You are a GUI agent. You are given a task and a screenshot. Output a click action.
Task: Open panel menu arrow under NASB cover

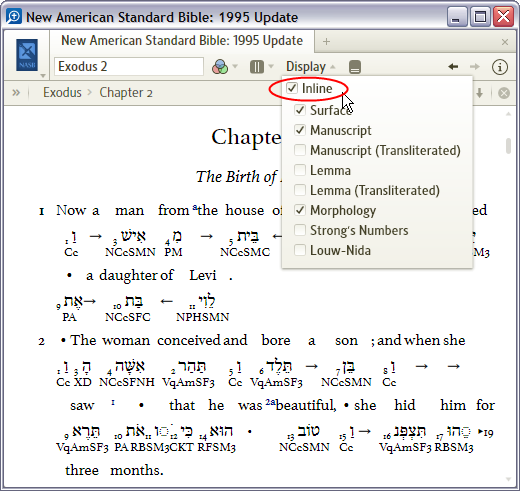point(43,76)
